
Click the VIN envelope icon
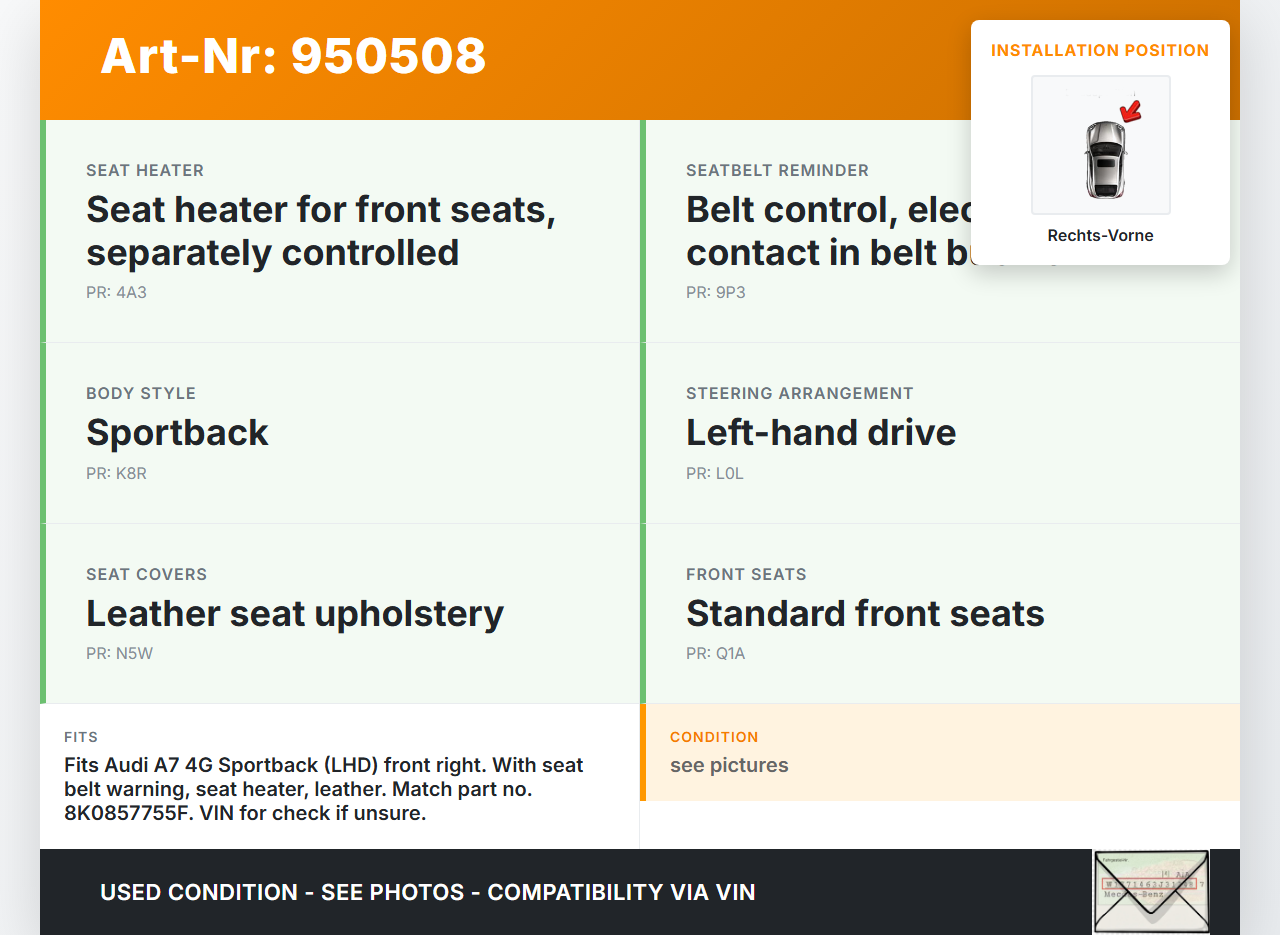(1151, 892)
